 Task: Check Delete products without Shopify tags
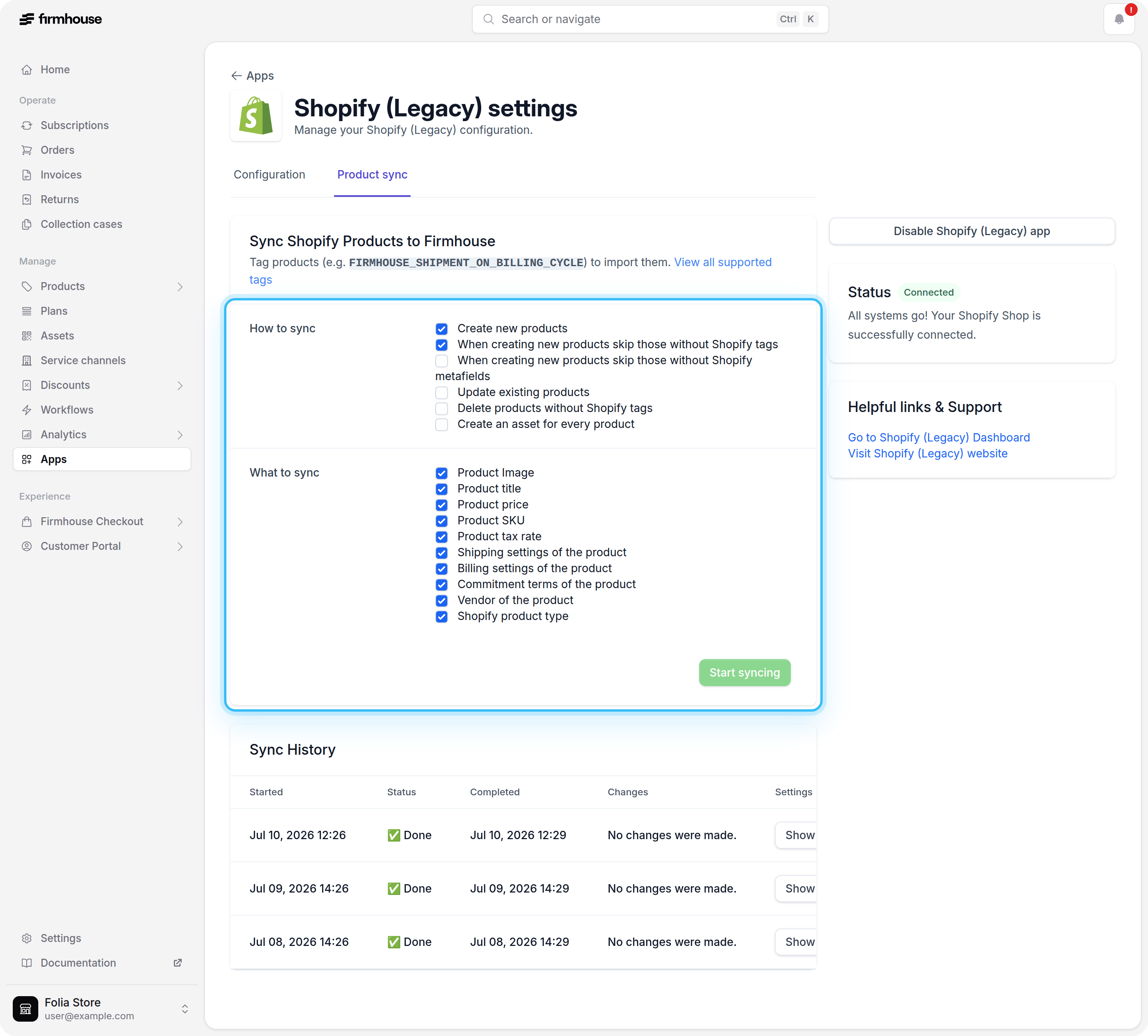click(441, 409)
